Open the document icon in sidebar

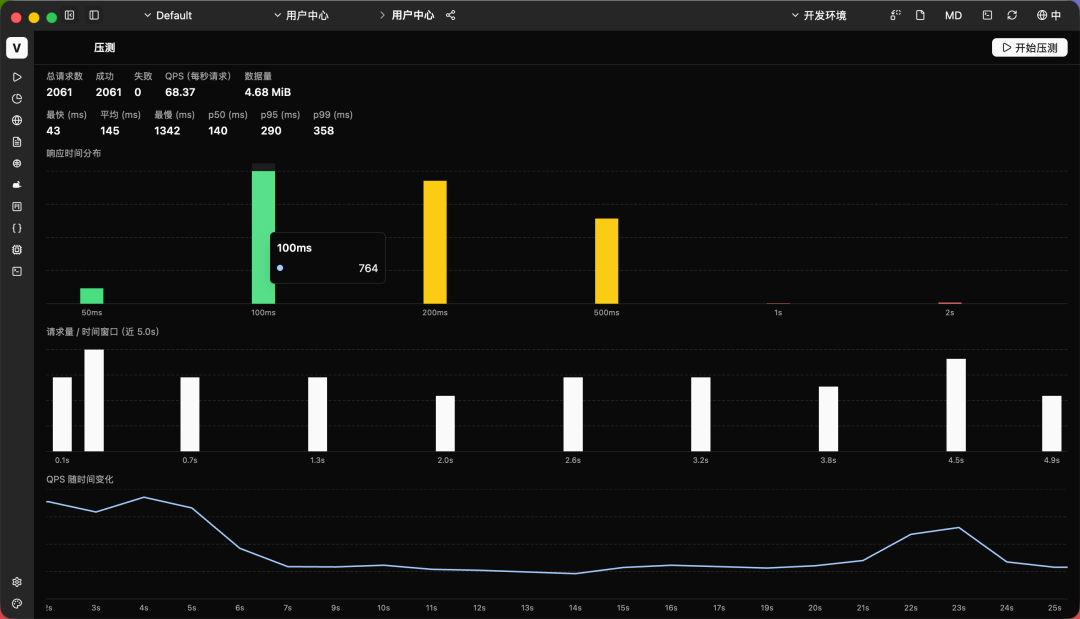click(17, 142)
